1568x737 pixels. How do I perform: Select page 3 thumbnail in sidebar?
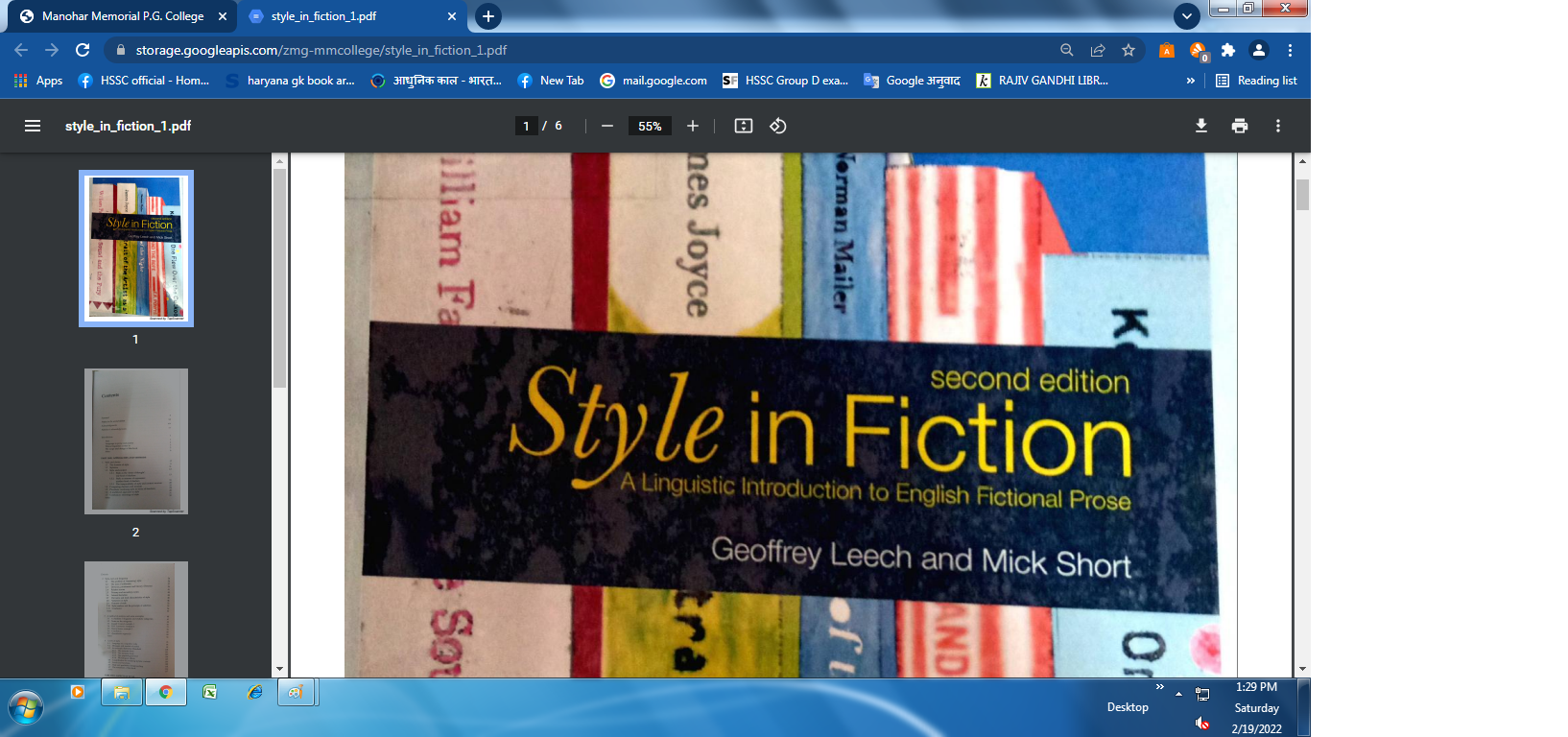pos(136,619)
